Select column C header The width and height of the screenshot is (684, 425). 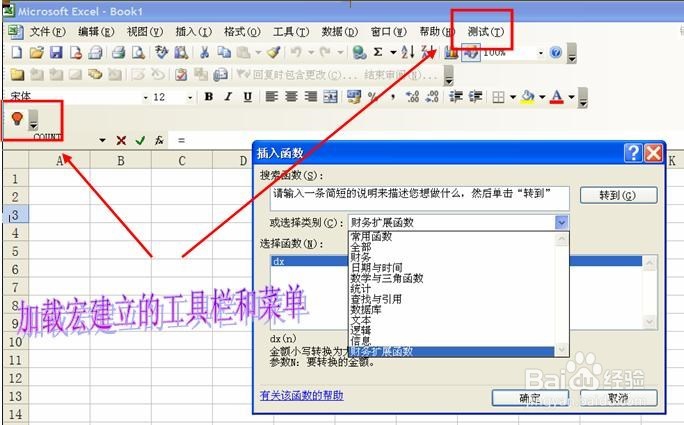tap(182, 161)
